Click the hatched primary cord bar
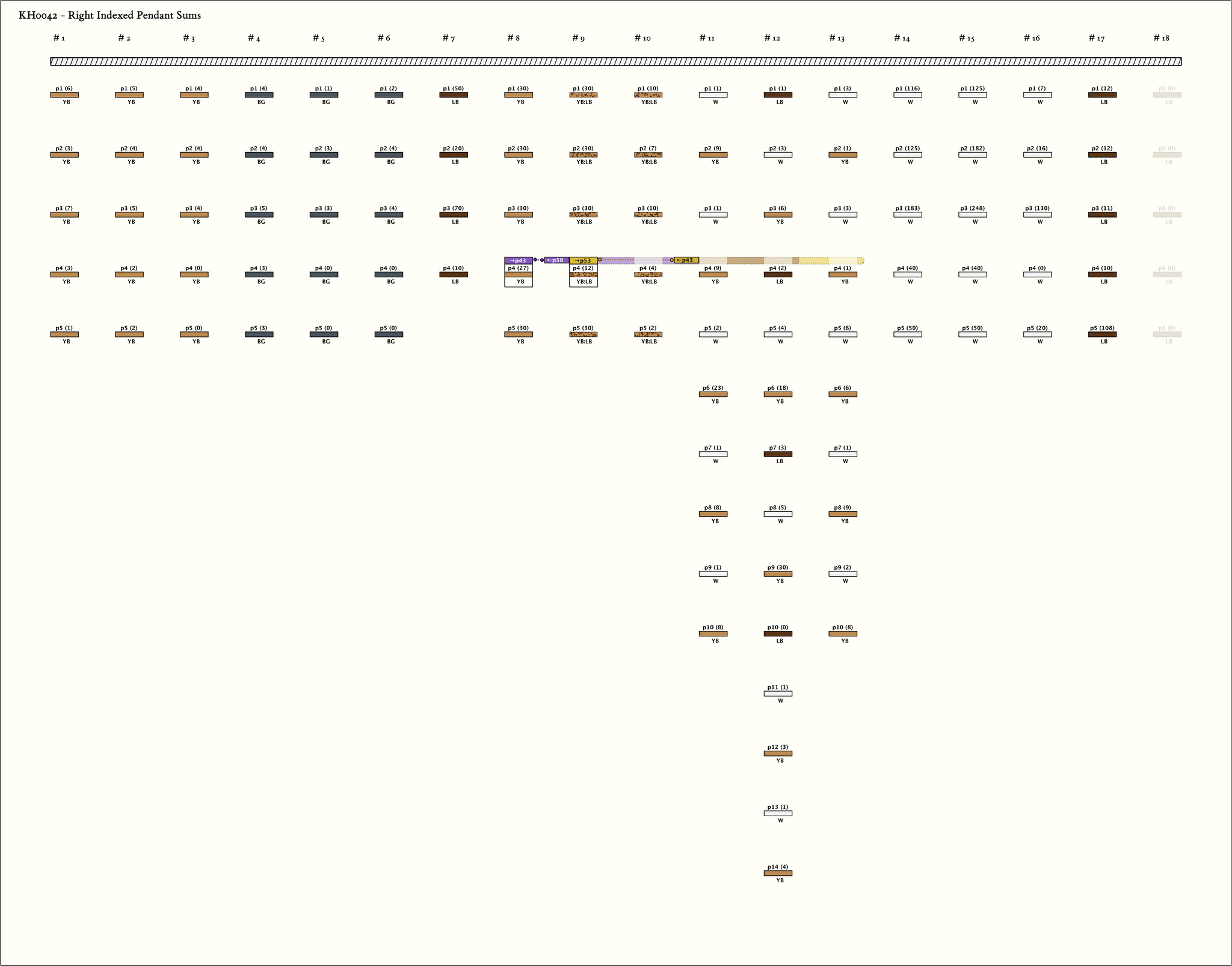This screenshot has width=1232, height=966. [x=615, y=61]
